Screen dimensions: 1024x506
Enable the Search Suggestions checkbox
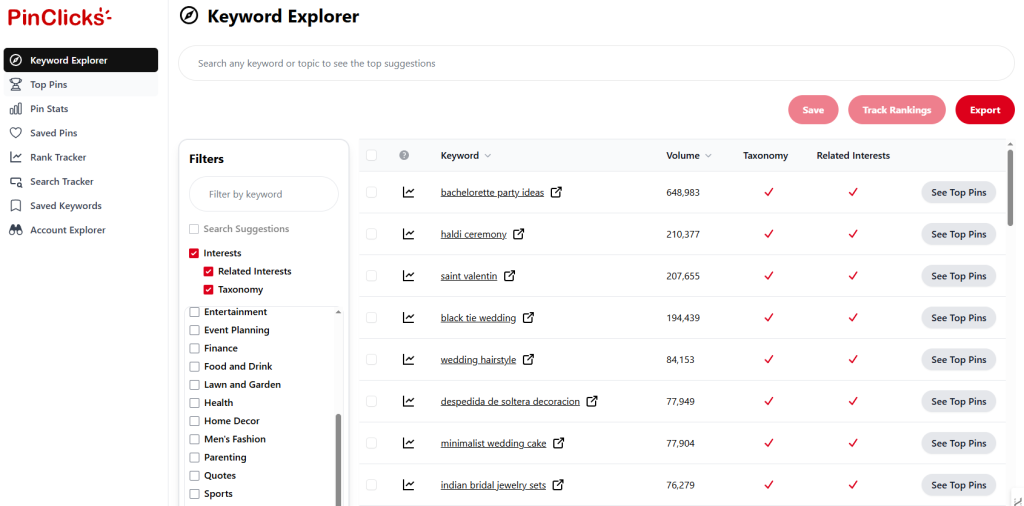194,229
